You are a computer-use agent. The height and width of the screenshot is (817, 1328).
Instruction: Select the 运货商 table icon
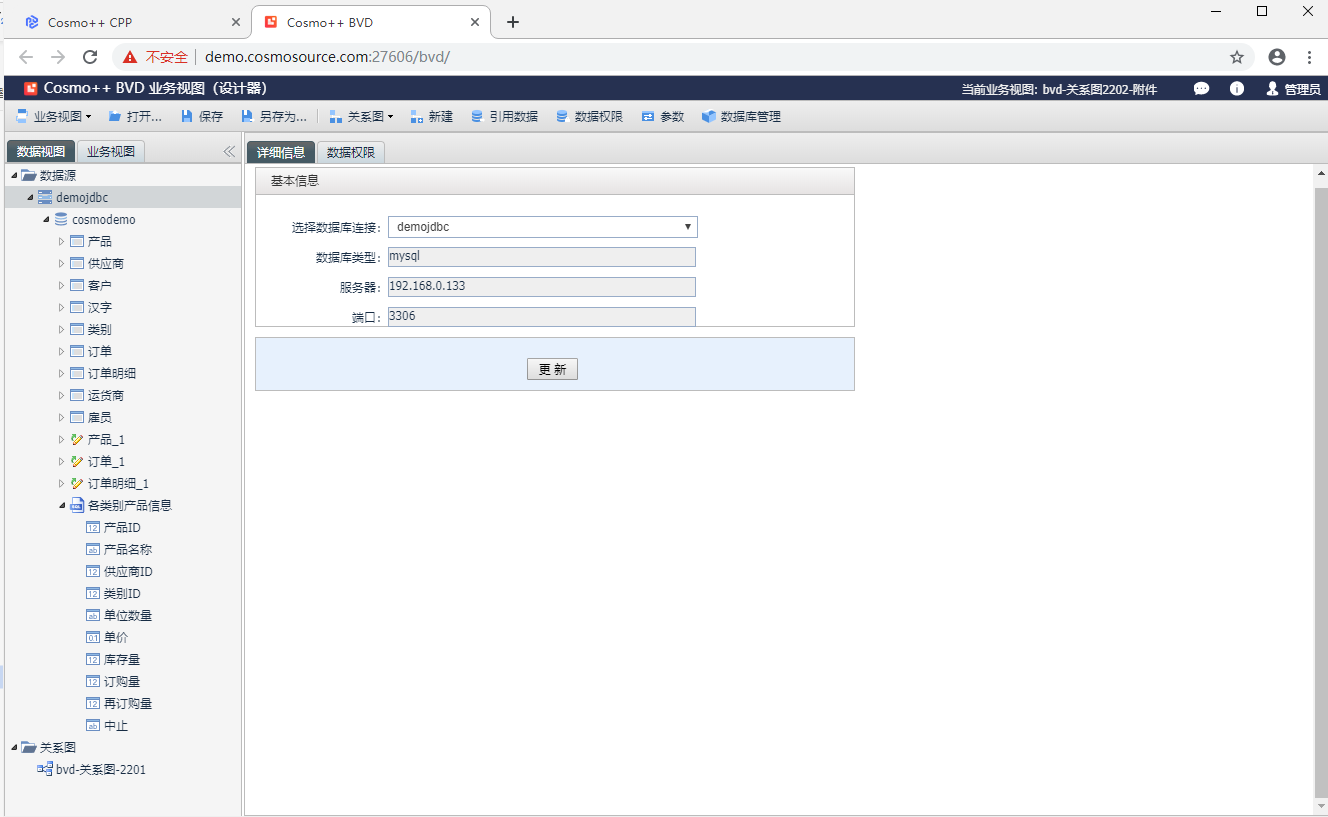click(77, 395)
